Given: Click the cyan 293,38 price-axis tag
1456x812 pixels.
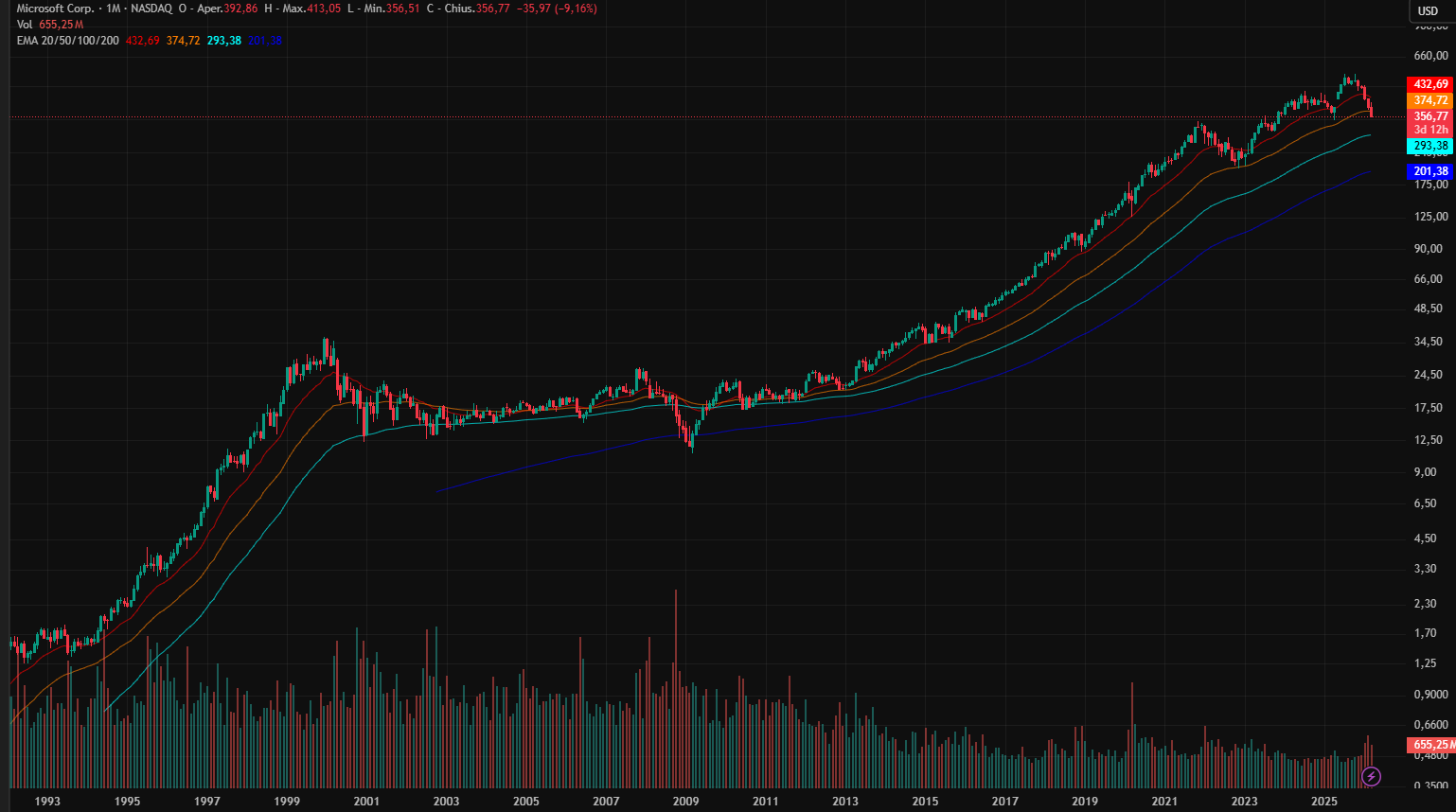Looking at the screenshot, I should click(1430, 147).
